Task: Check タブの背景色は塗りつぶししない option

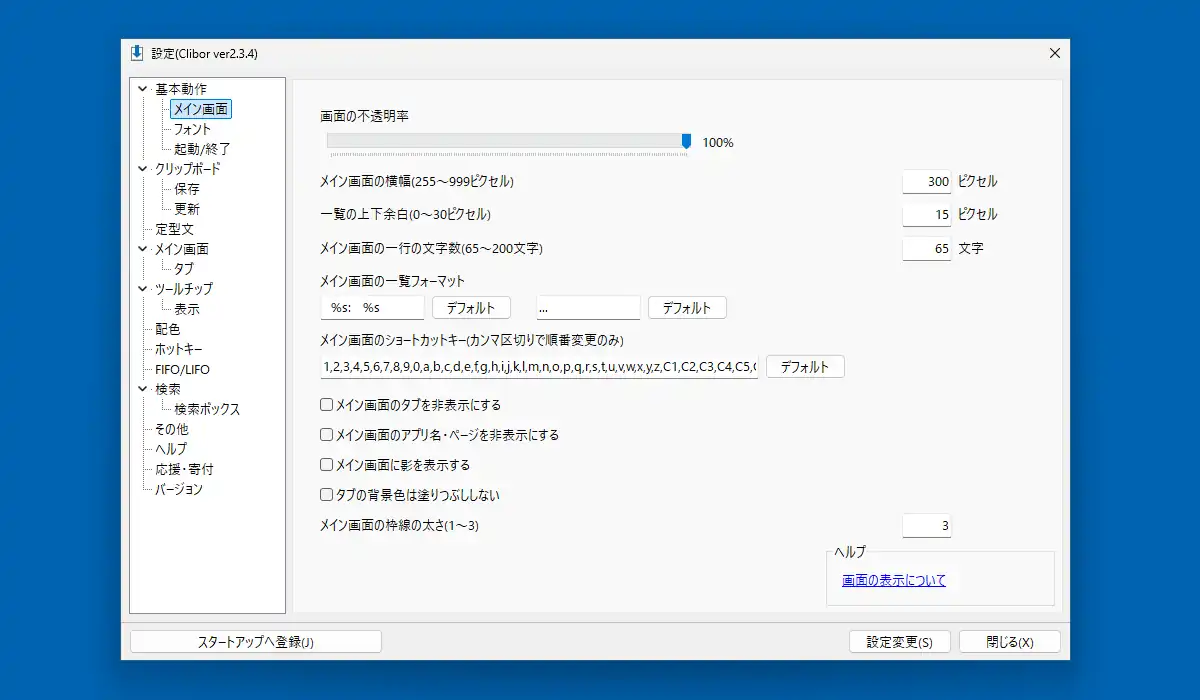Action: pos(326,495)
